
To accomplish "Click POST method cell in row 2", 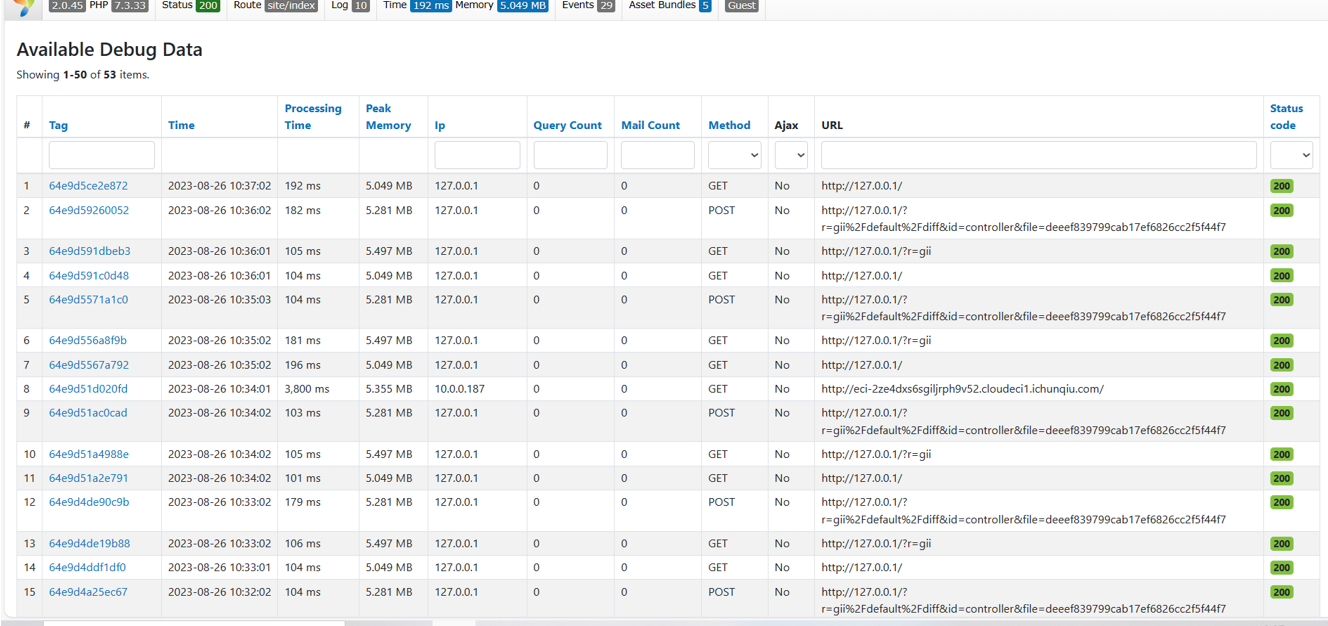I will [722, 211].
